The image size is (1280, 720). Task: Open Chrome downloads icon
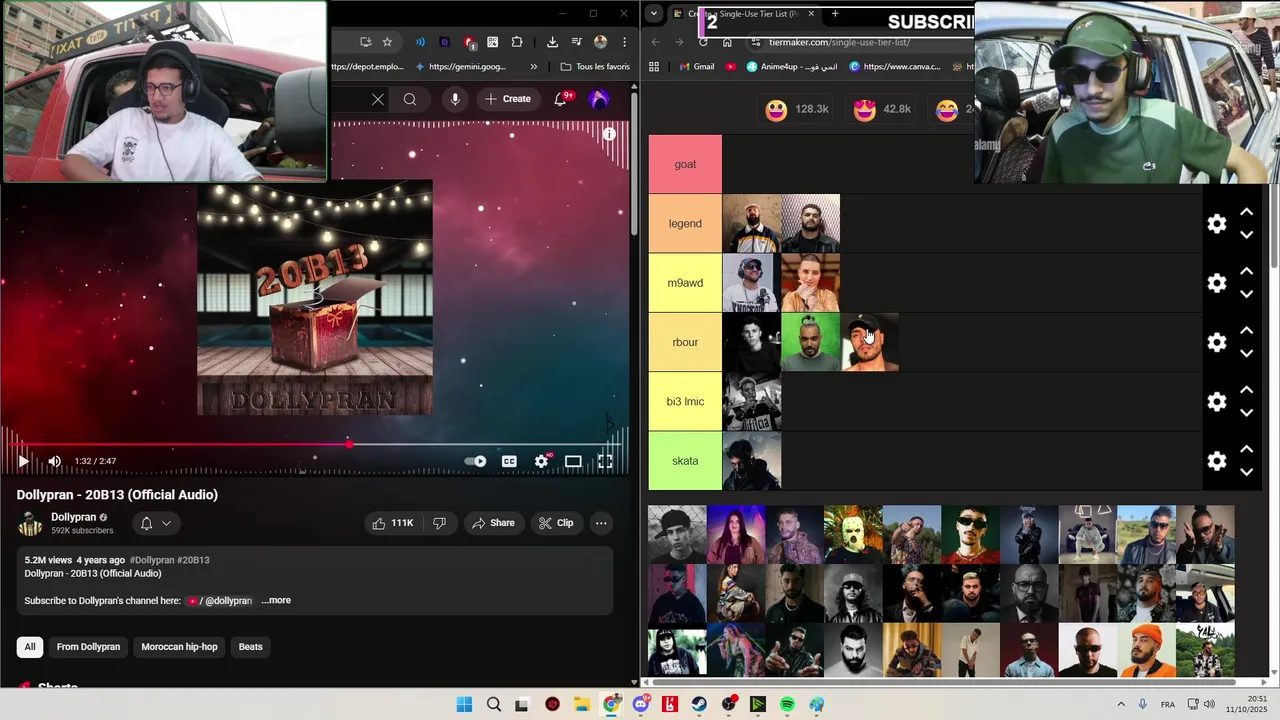(552, 42)
